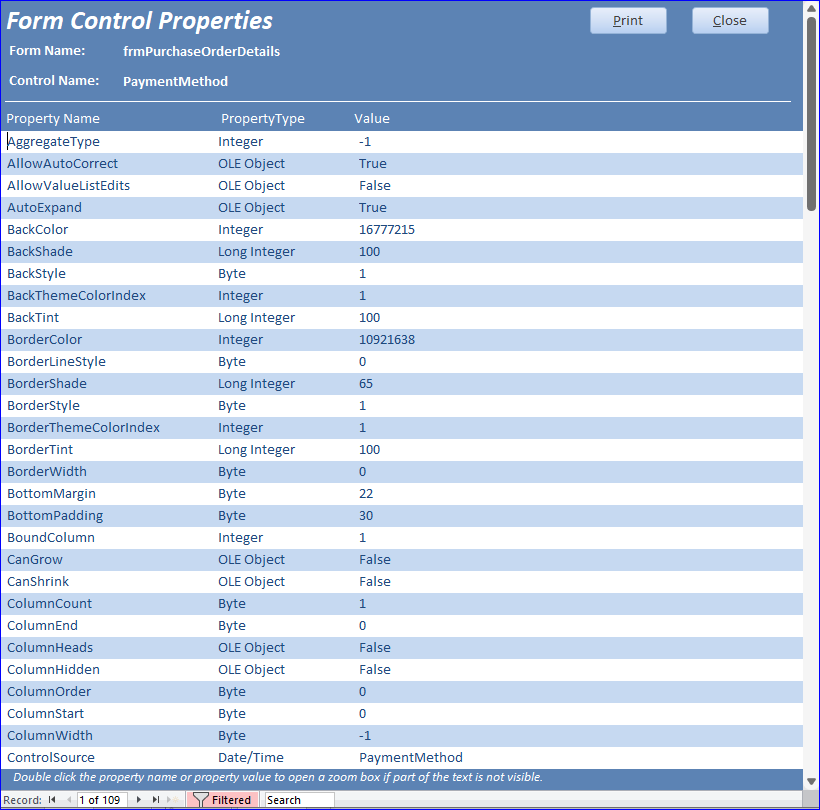Select the BottomMargin property name

tap(51, 493)
